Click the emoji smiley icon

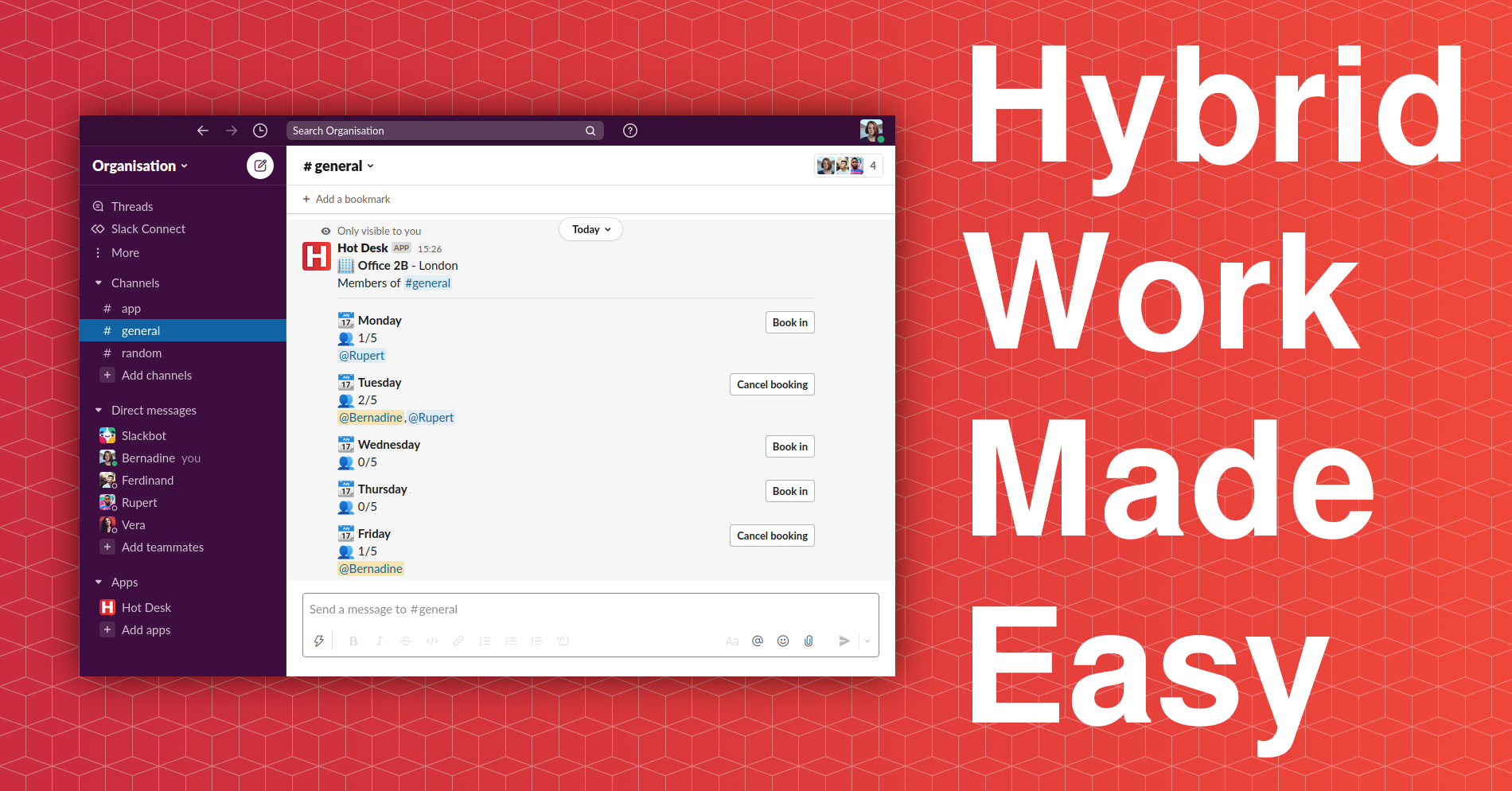point(782,641)
